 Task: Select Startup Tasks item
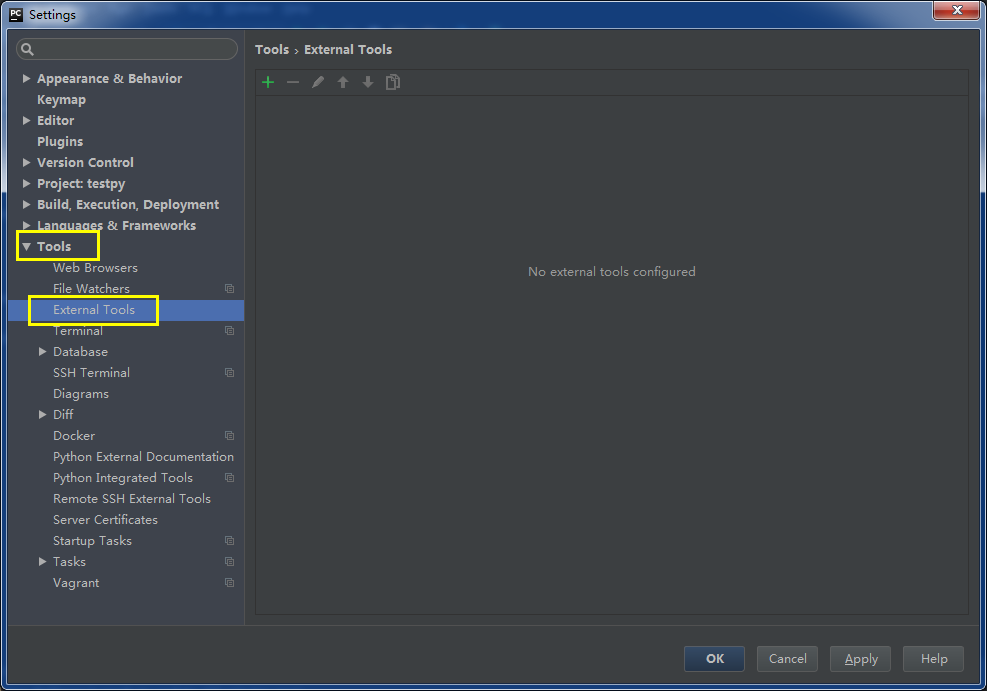point(92,541)
